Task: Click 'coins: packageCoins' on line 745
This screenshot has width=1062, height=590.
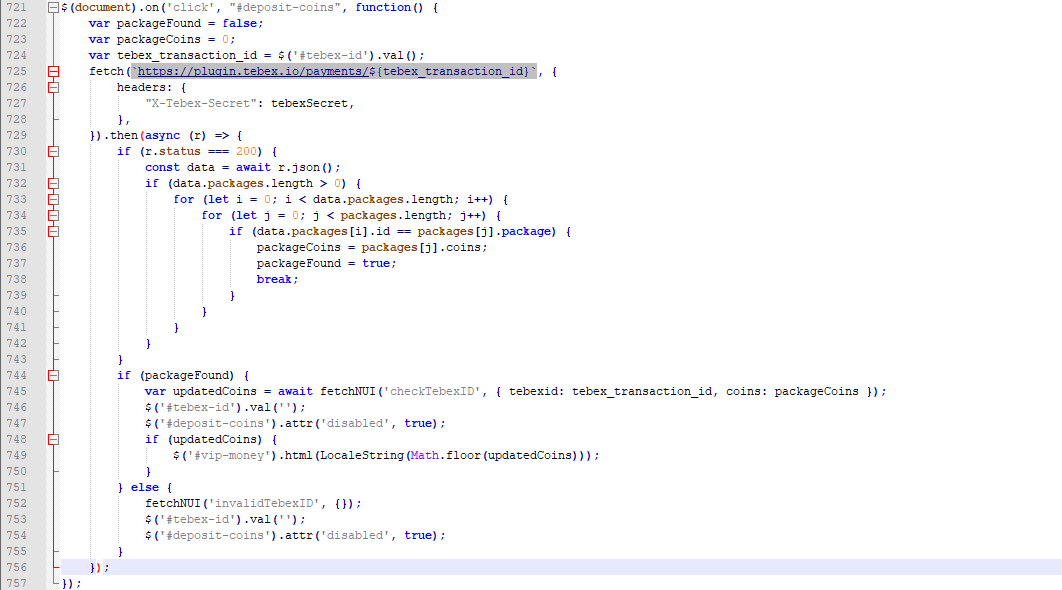Action: (x=792, y=392)
